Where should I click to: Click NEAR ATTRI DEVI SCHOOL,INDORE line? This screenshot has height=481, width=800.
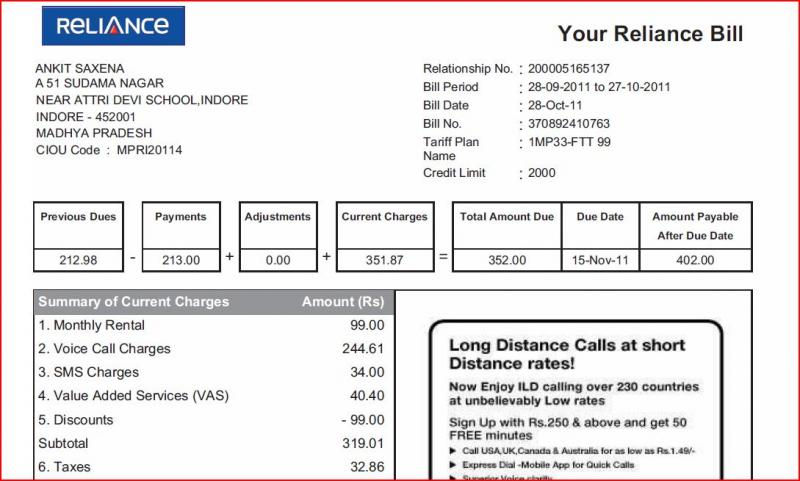coord(142,100)
